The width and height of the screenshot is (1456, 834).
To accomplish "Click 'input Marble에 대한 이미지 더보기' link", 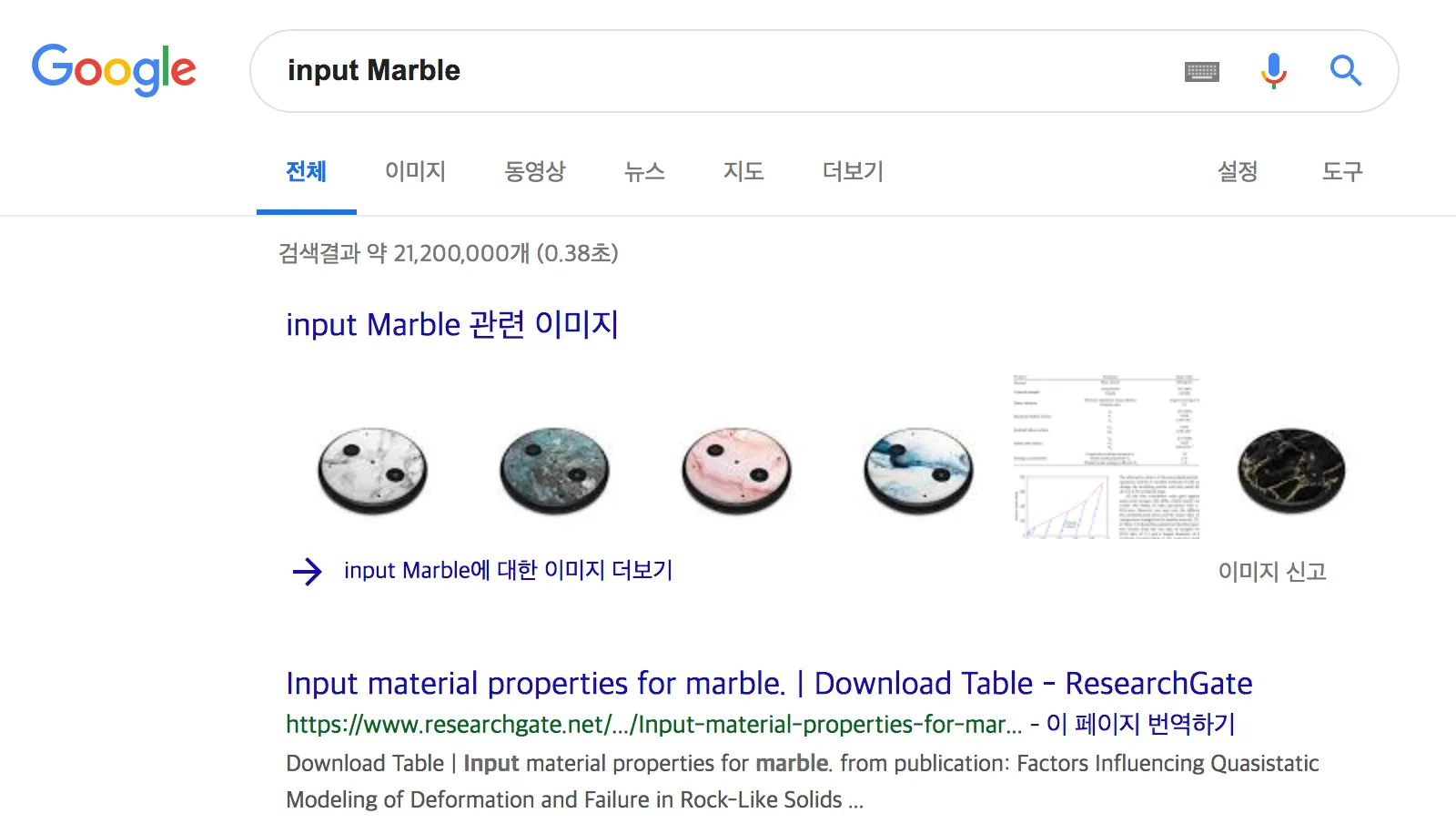I will 508,571.
